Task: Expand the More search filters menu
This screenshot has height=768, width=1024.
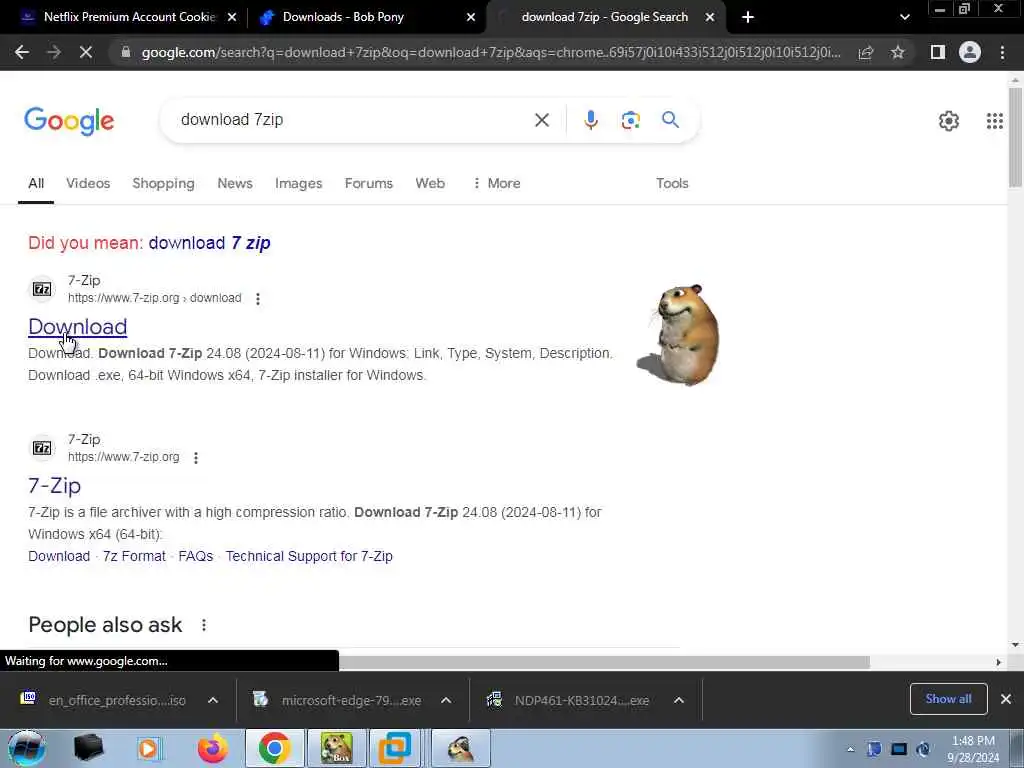Action: 496,184
